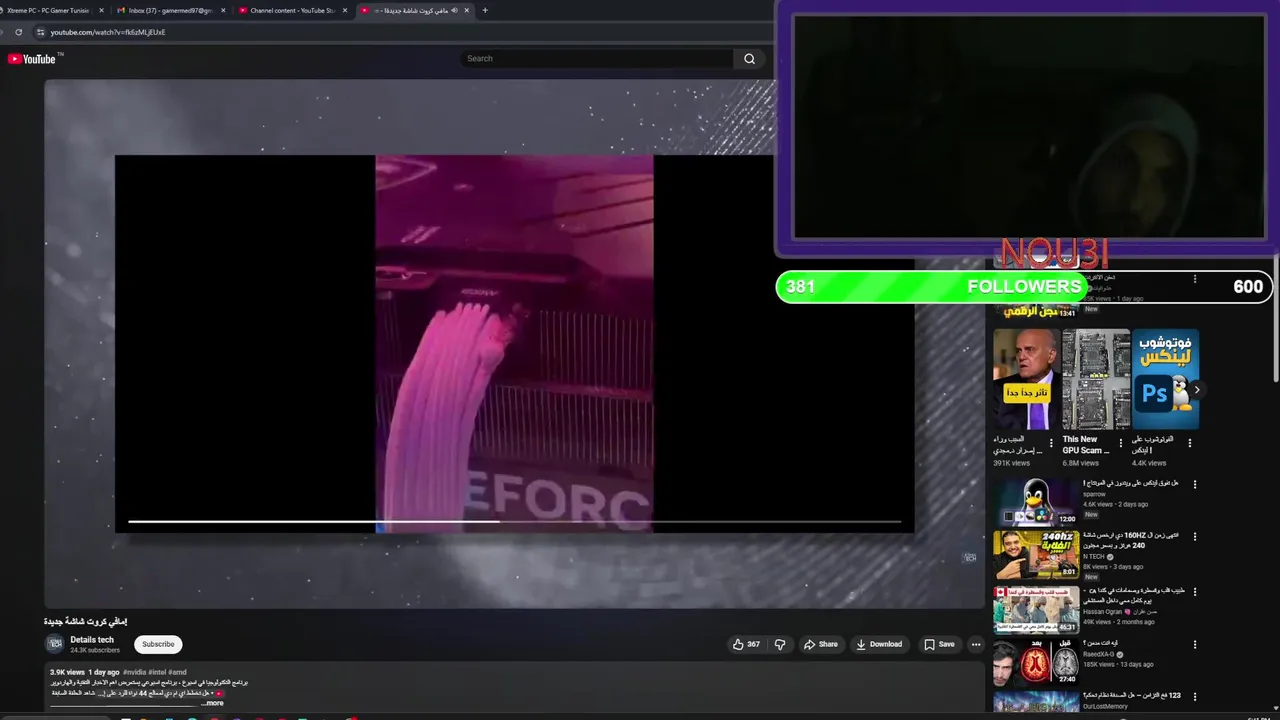Open the more actions ellipsis menu
Viewport: 1280px width, 720px height.
[976, 645]
